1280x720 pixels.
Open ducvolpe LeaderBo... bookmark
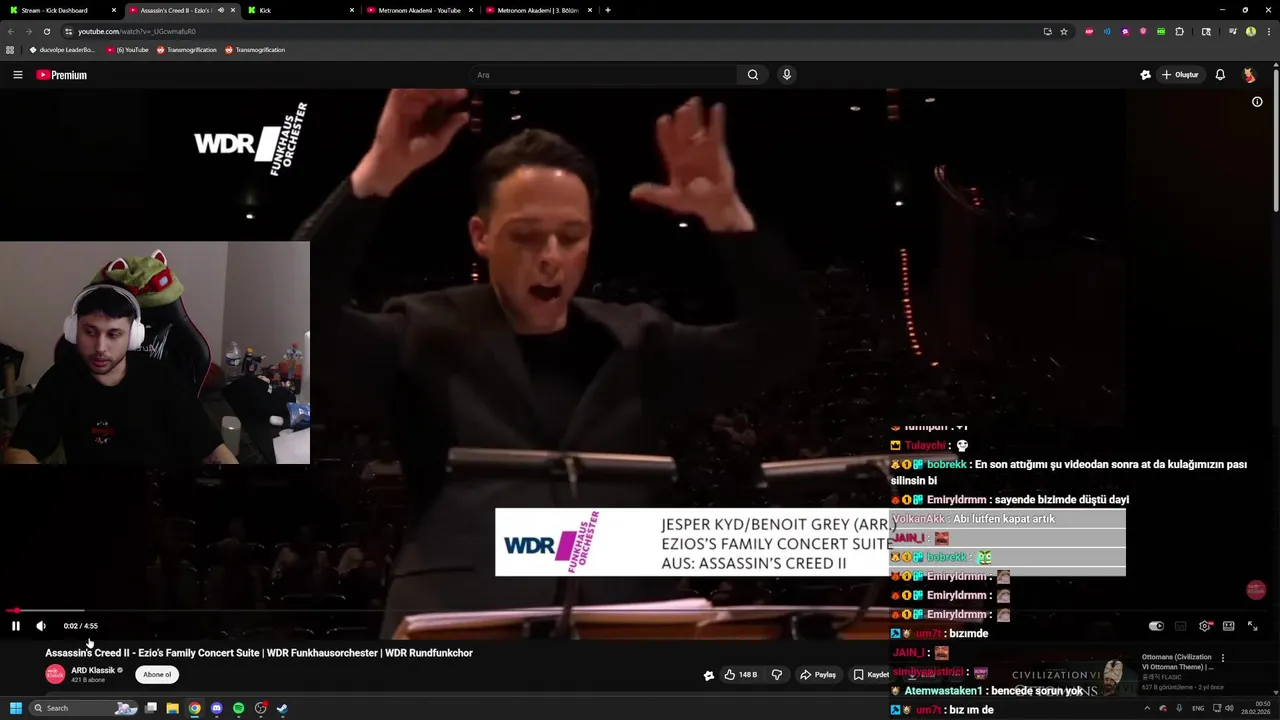(x=62, y=49)
